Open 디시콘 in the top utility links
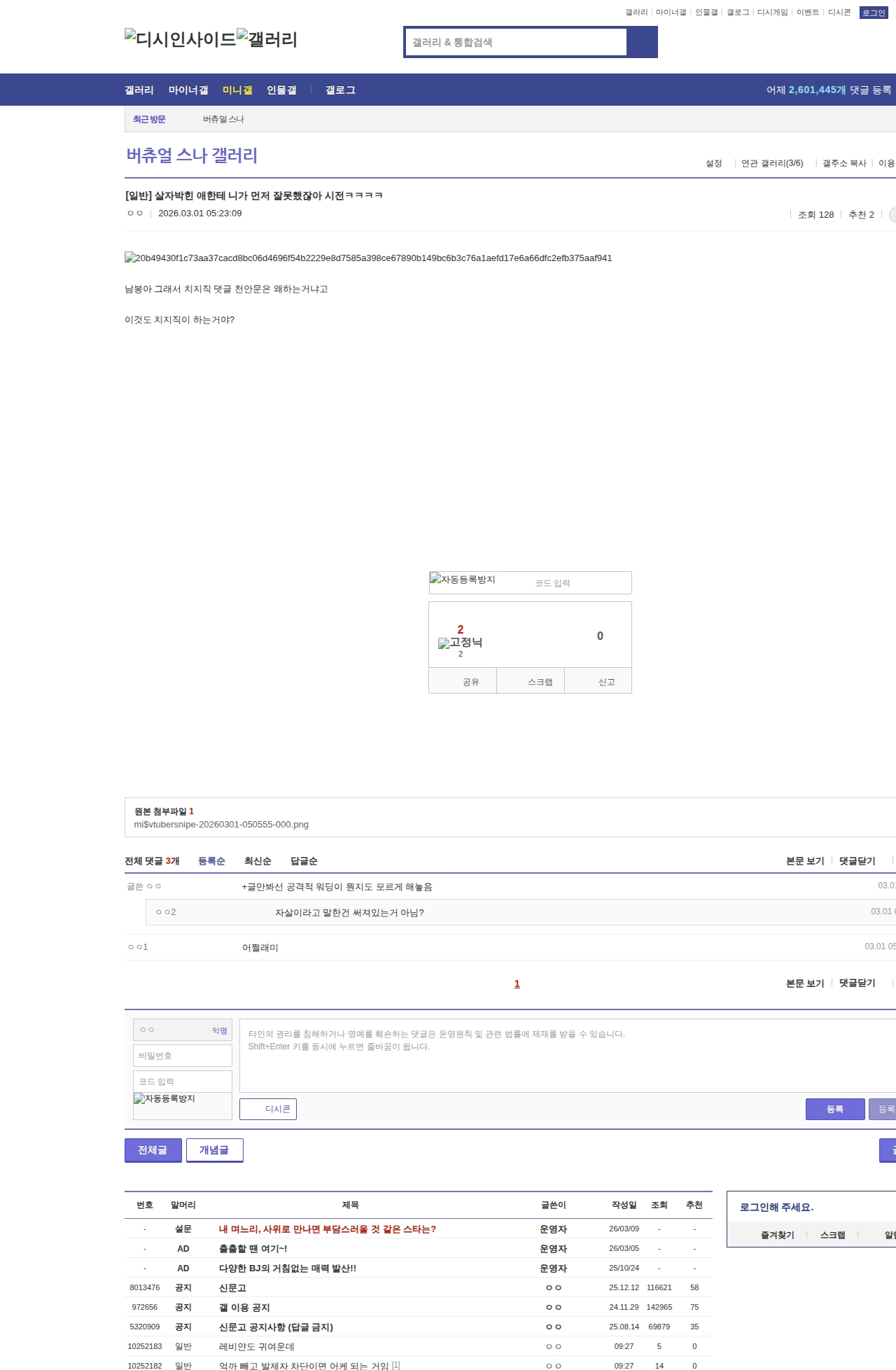Image resolution: width=896 pixels, height=1370 pixels. point(839,13)
